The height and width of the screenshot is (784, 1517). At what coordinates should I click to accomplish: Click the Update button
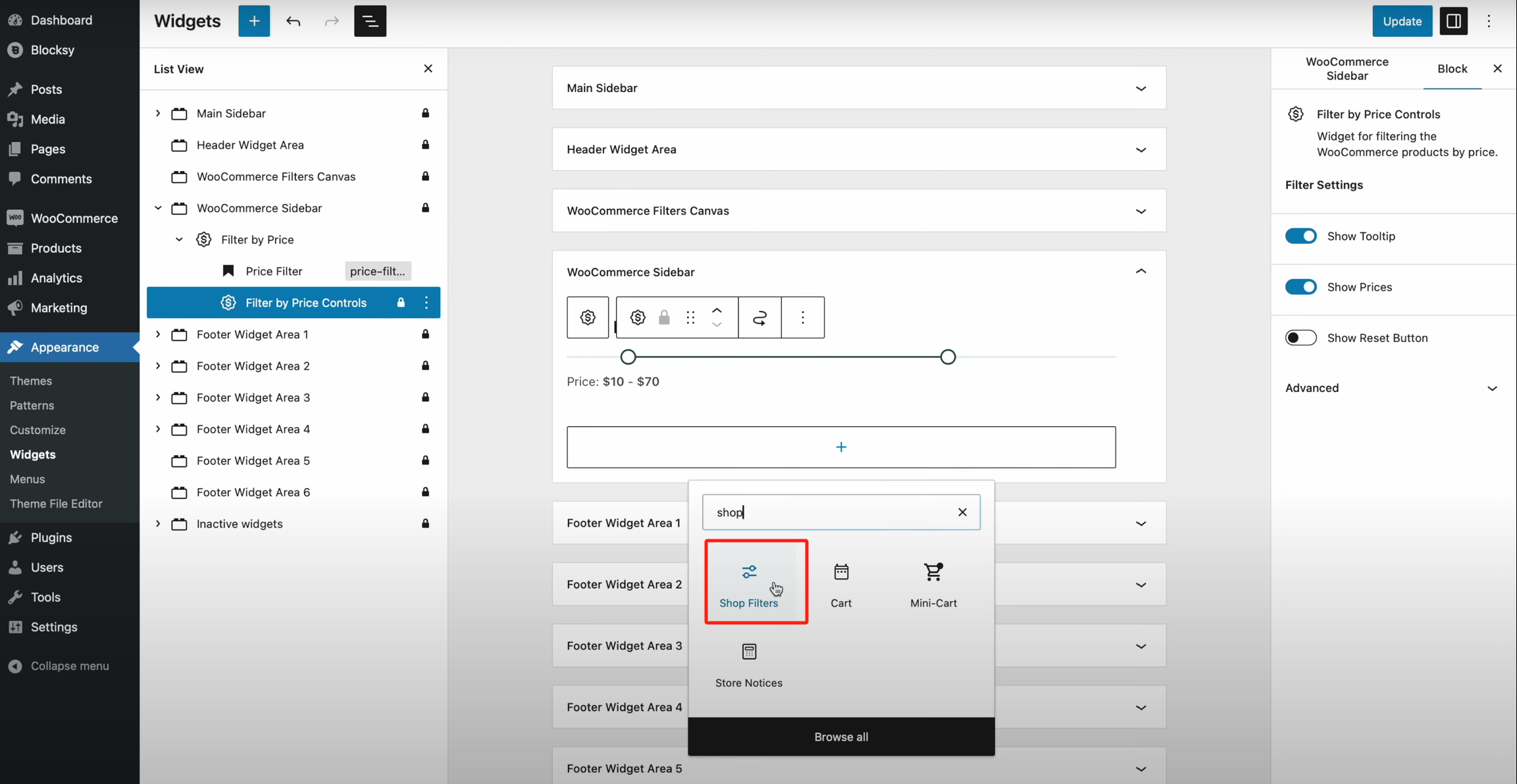(x=1402, y=21)
